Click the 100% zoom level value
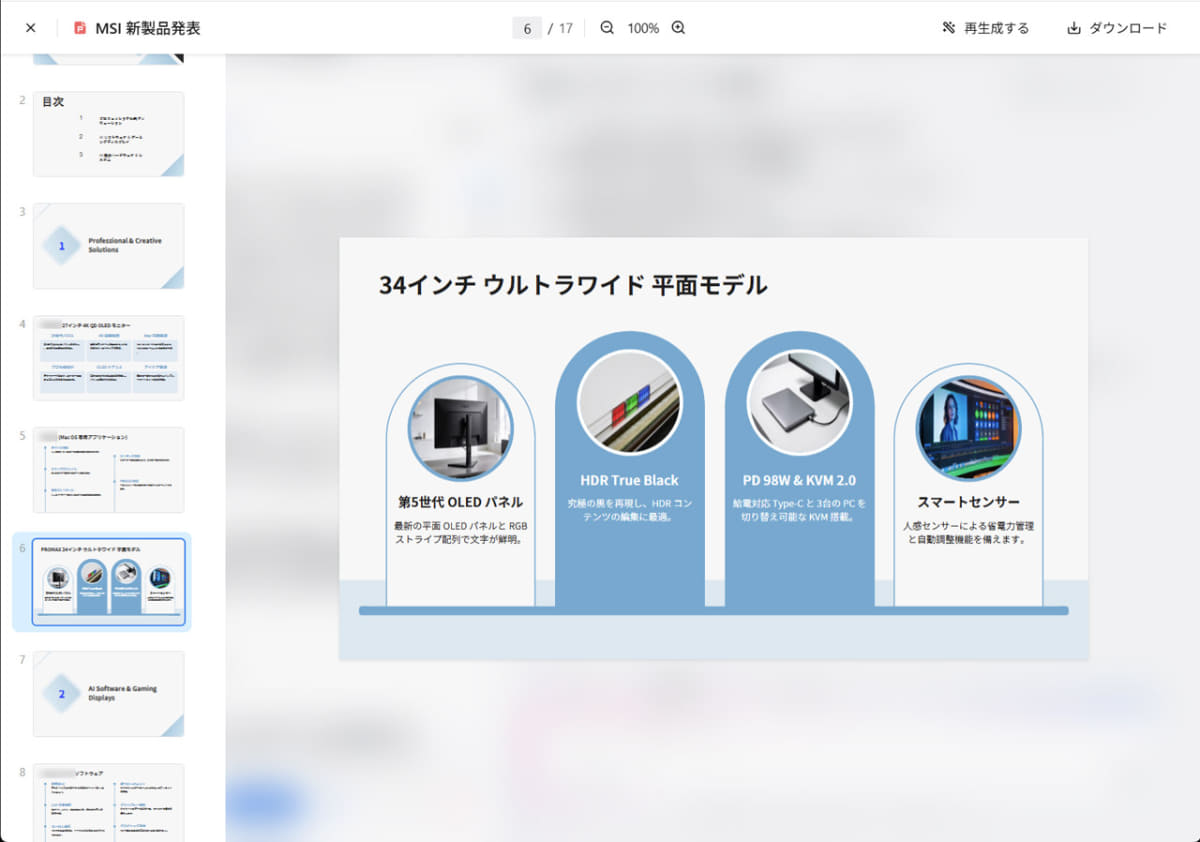Image resolution: width=1200 pixels, height=842 pixels. pos(643,28)
